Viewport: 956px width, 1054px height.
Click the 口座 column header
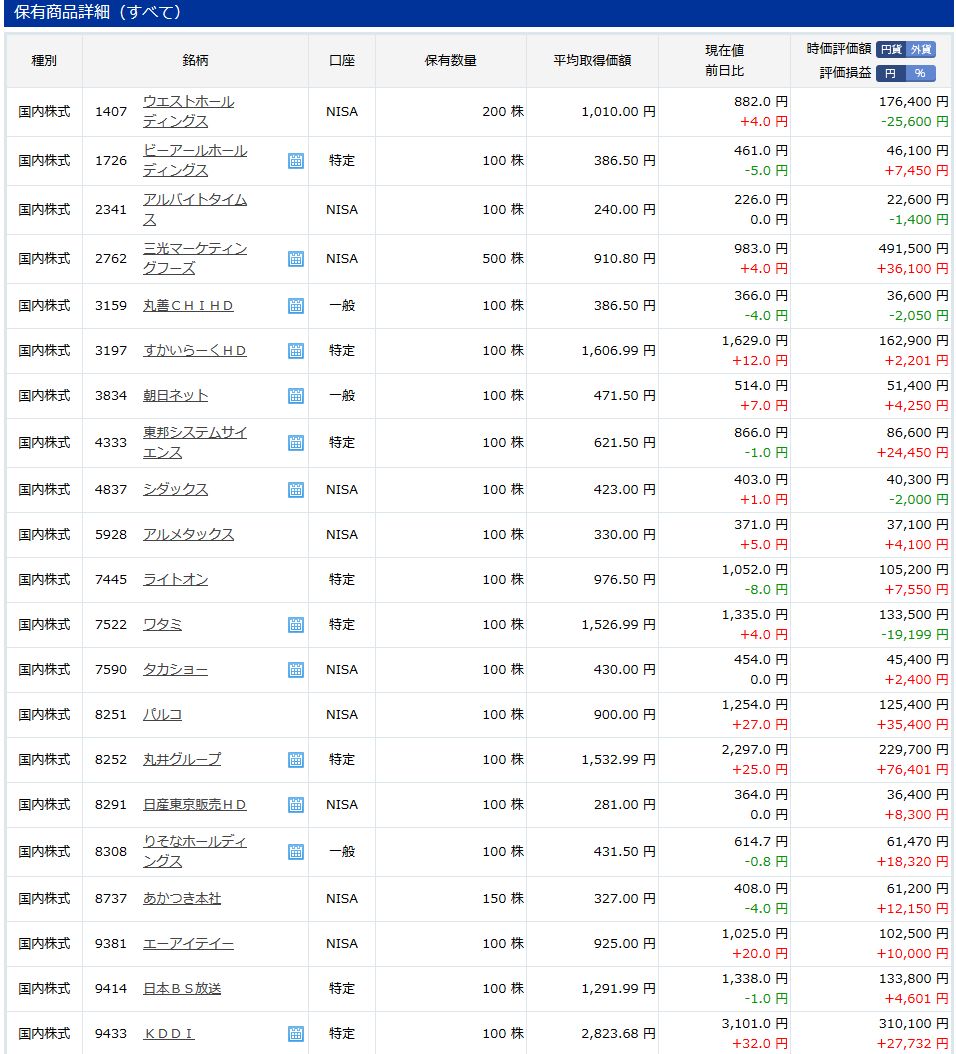click(x=342, y=61)
